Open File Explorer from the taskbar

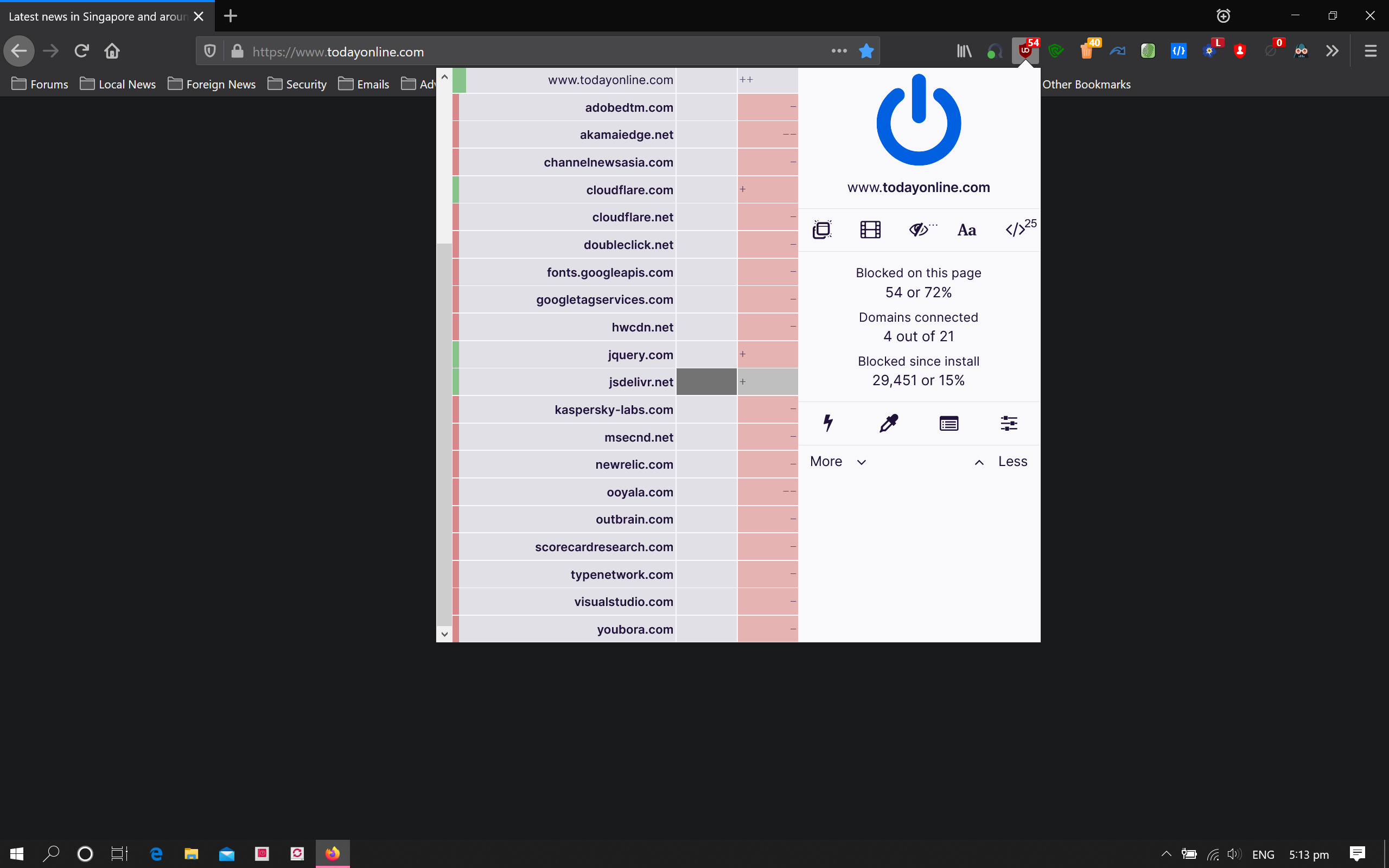point(191,854)
